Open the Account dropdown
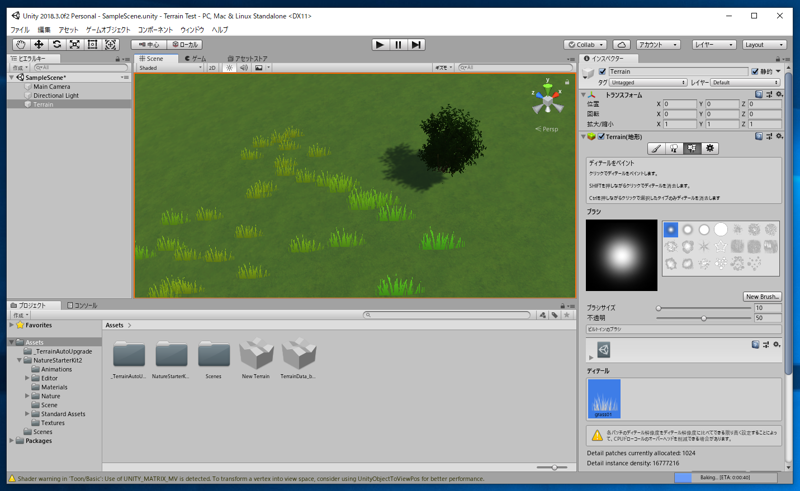The image size is (800, 491). [x=658, y=44]
